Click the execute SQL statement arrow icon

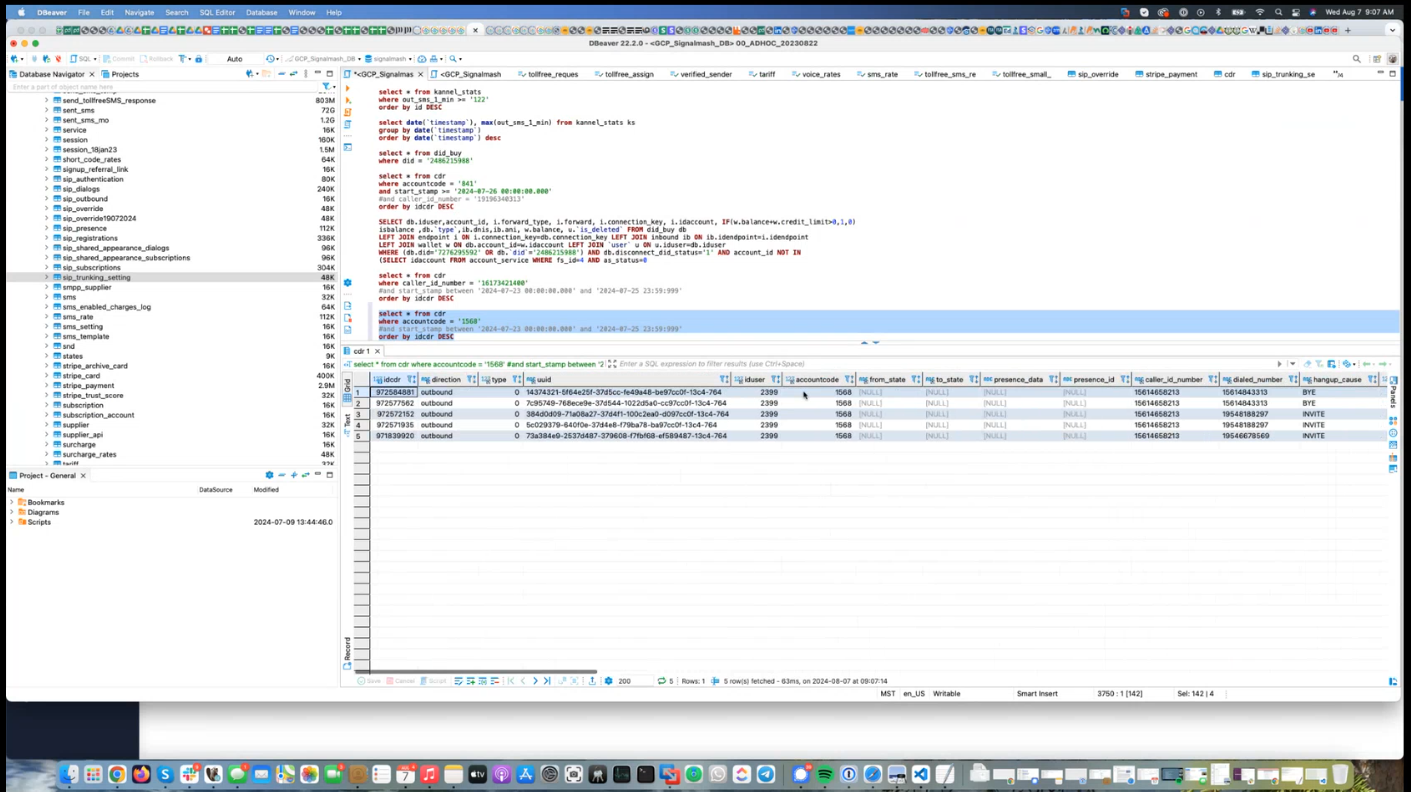tap(348, 88)
